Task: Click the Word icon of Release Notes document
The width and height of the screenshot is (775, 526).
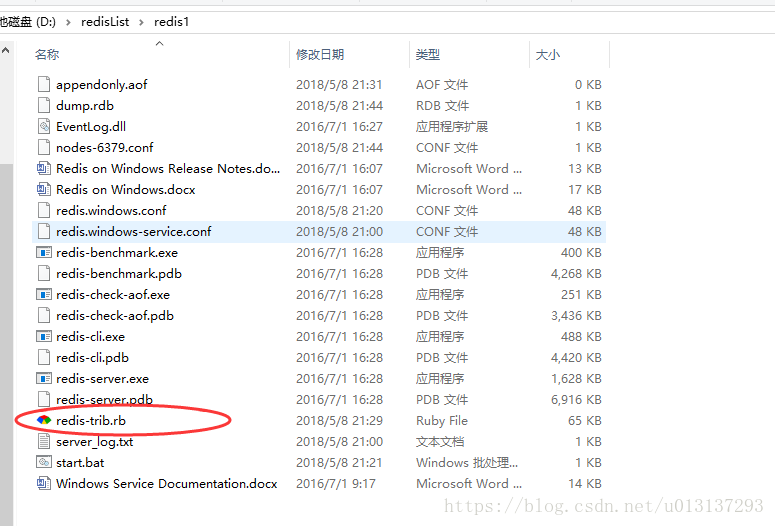Action: (44, 169)
